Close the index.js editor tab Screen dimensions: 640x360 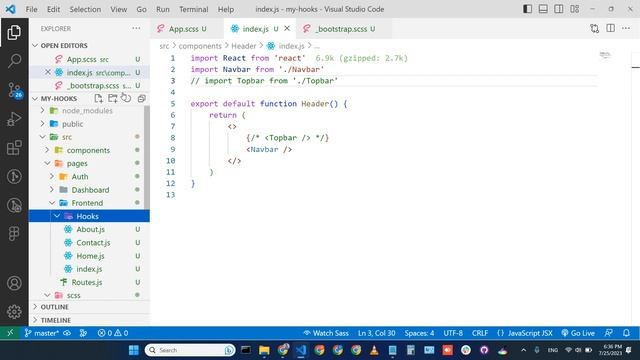pyautogui.click(x=287, y=29)
